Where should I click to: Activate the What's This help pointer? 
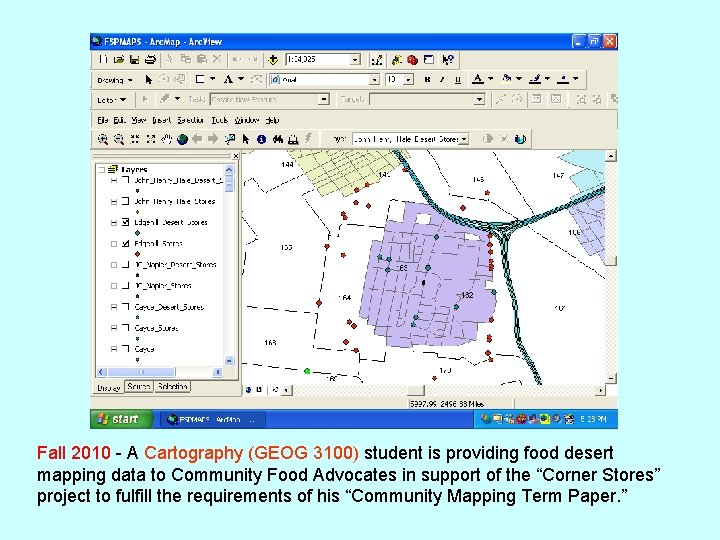coord(448,60)
